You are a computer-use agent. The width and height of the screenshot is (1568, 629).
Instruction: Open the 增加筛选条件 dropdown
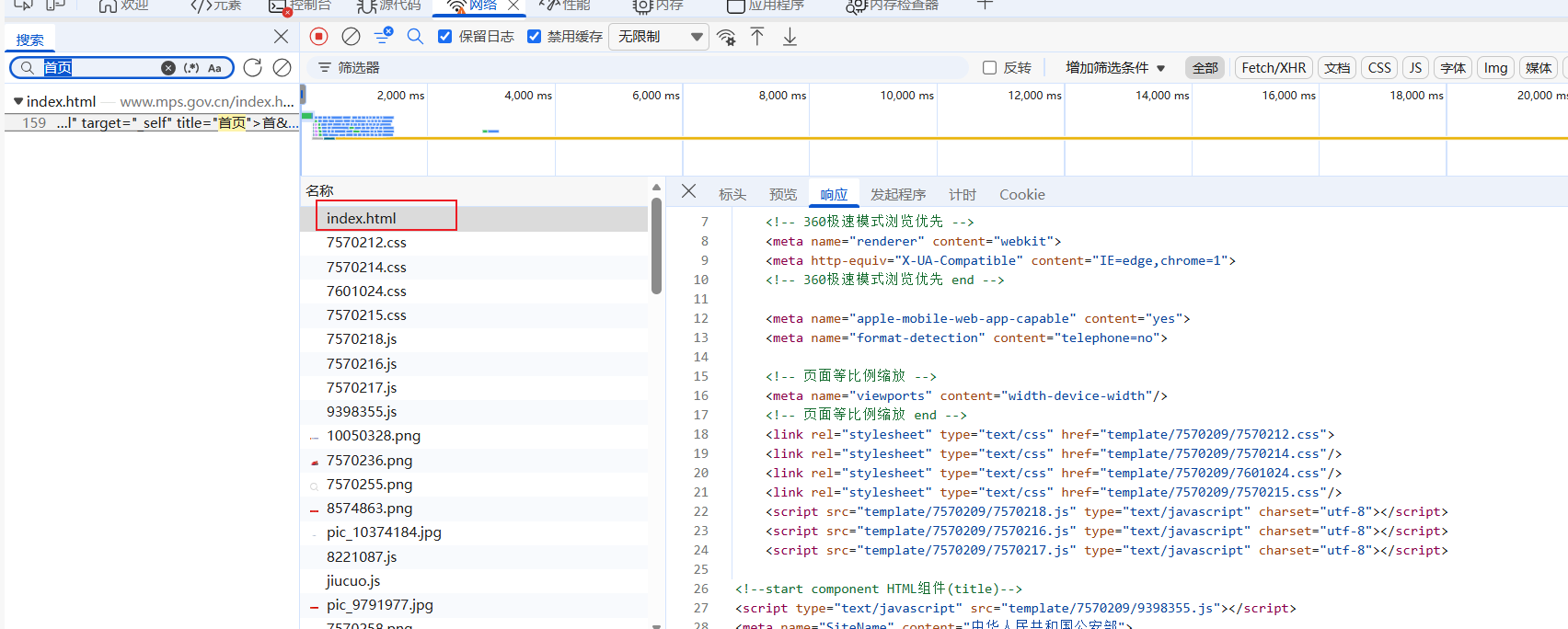pos(1115,67)
